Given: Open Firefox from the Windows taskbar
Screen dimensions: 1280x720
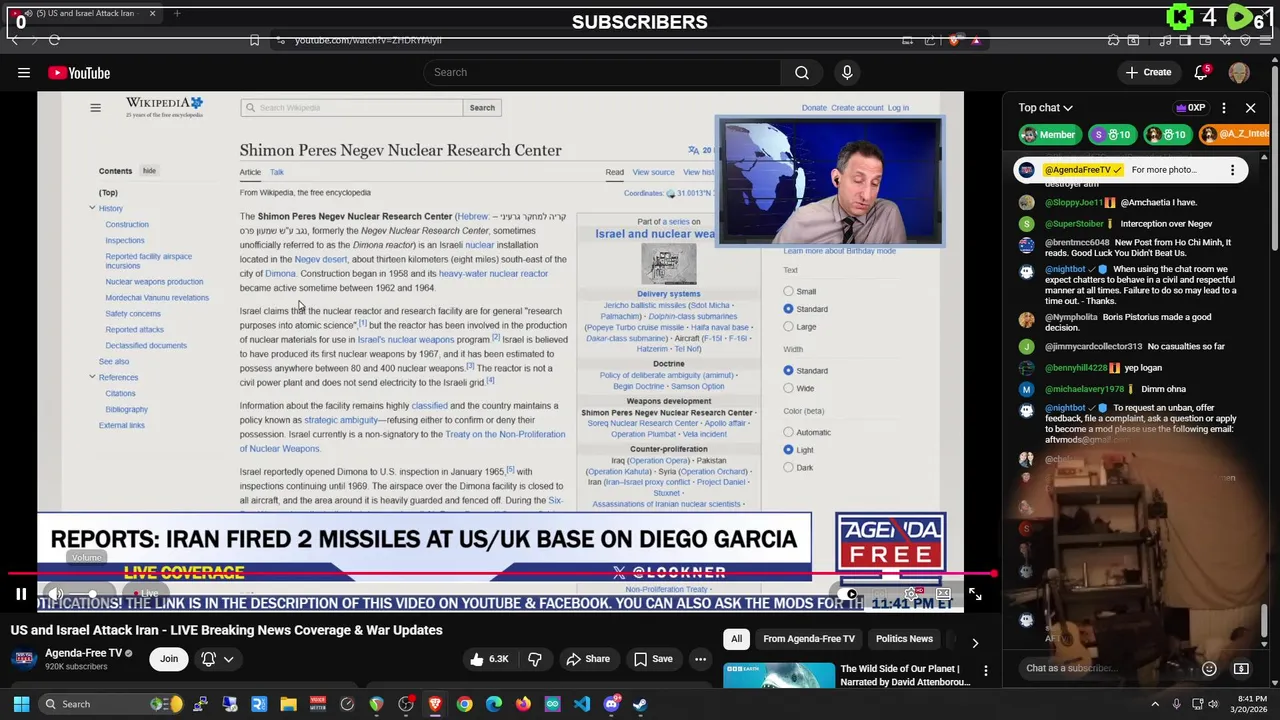Looking at the screenshot, I should tap(523, 704).
